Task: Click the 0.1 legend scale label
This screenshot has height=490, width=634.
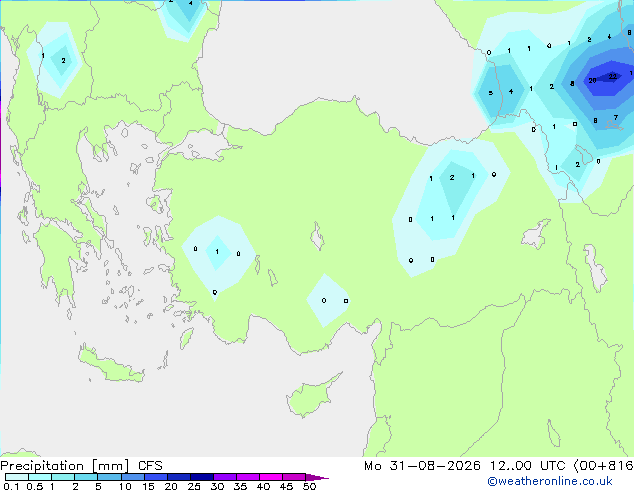Action: 11,486
